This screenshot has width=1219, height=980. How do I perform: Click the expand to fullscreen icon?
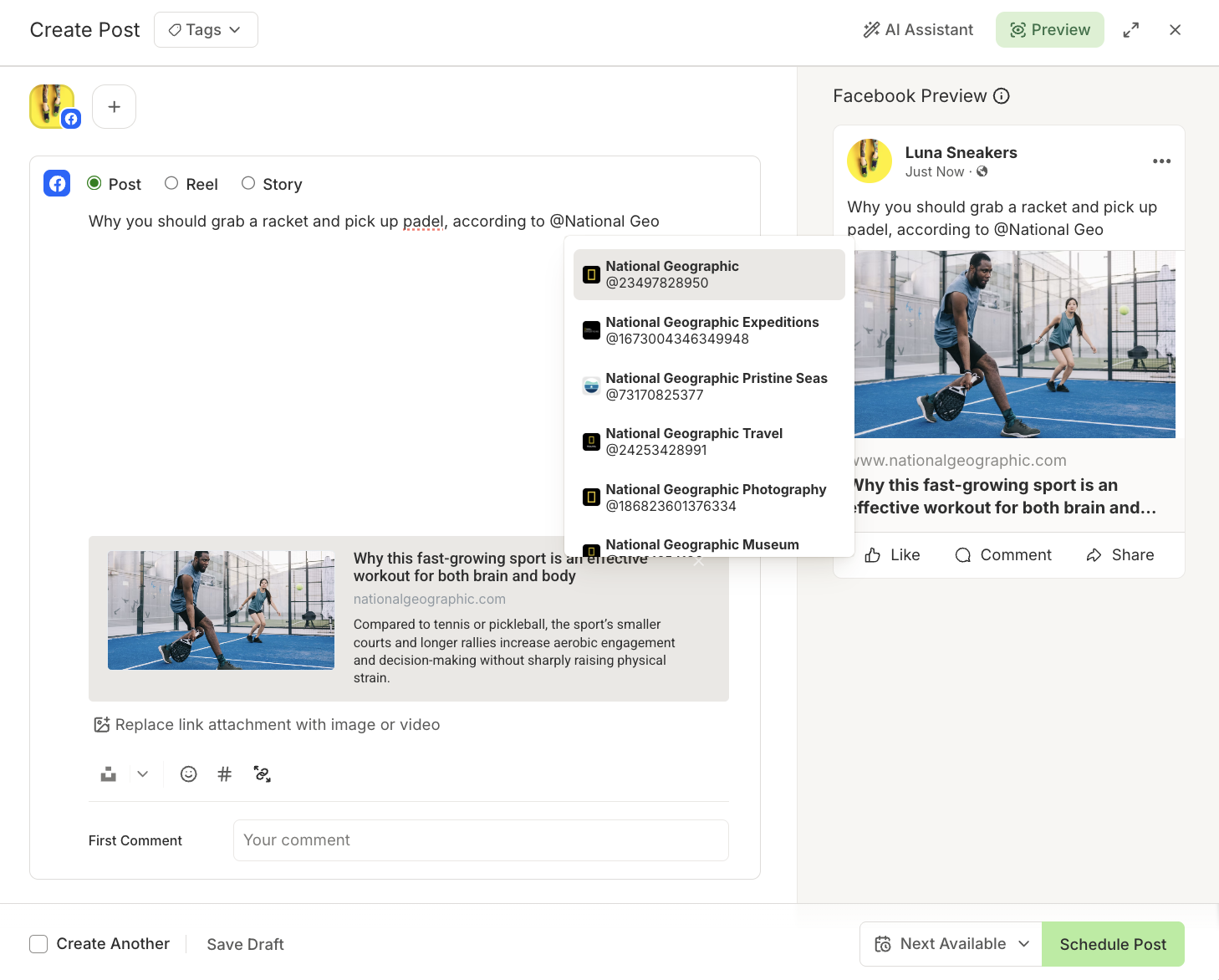(x=1131, y=29)
